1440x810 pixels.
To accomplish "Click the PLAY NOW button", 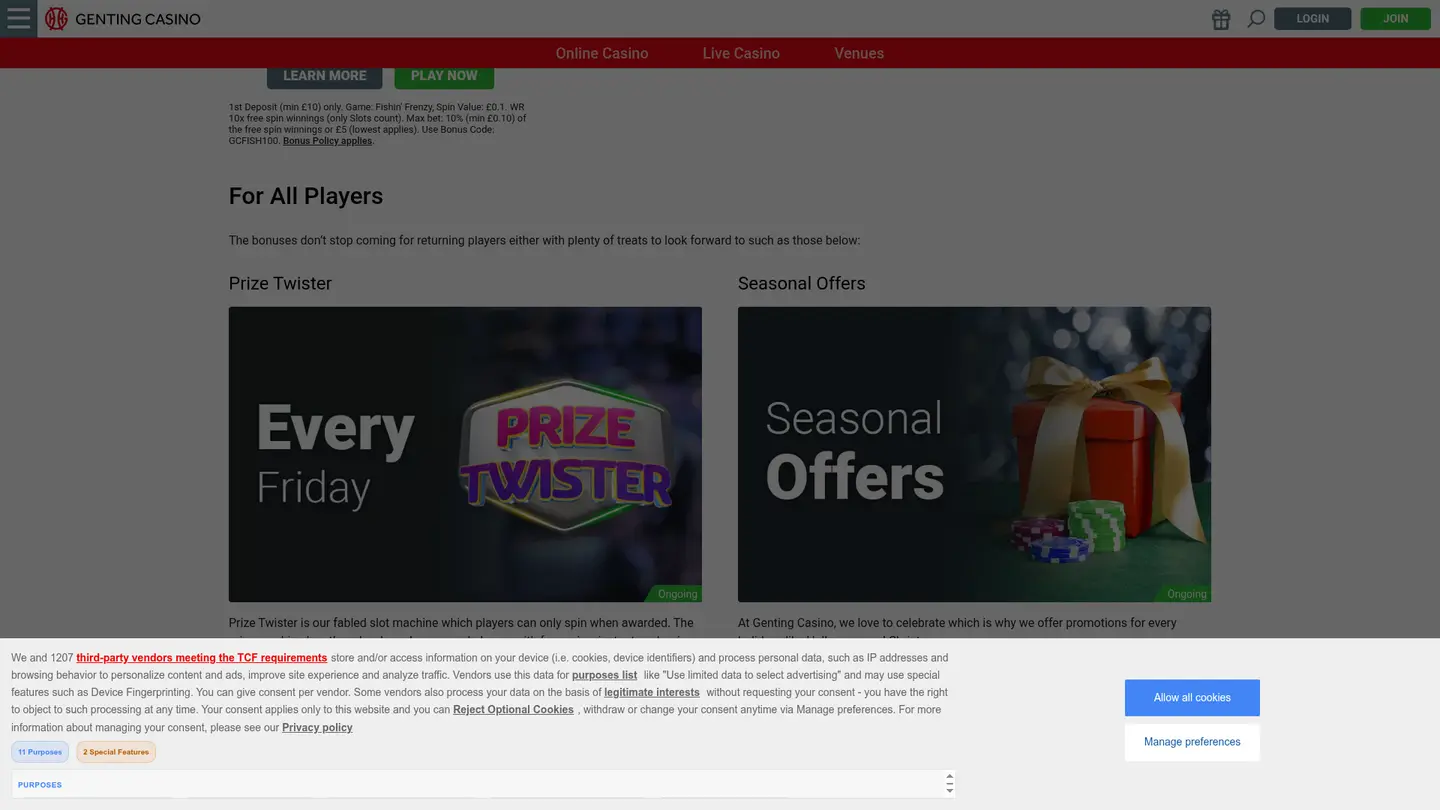I will click(444, 77).
